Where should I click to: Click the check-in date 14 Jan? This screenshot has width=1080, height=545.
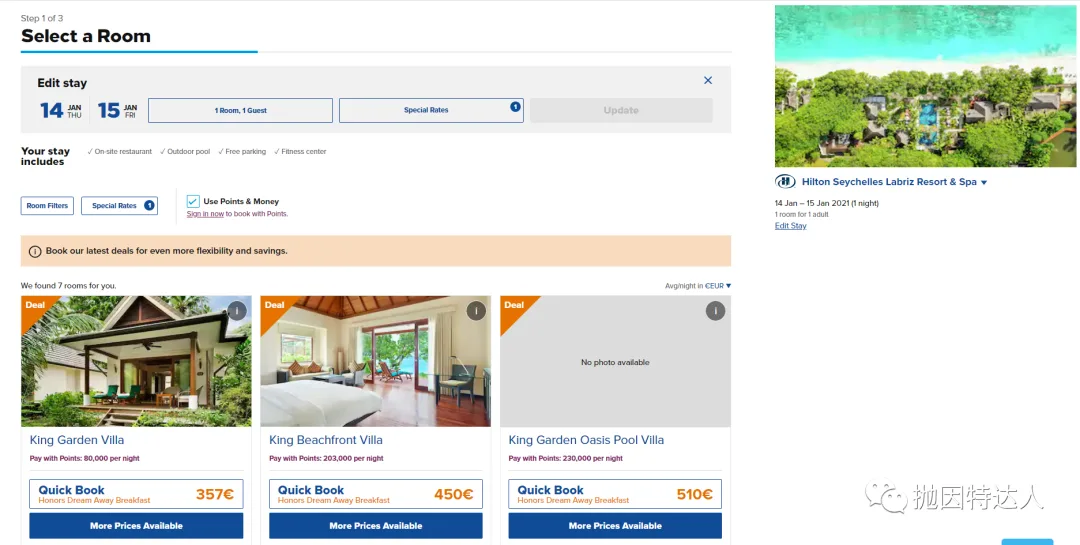click(61, 110)
